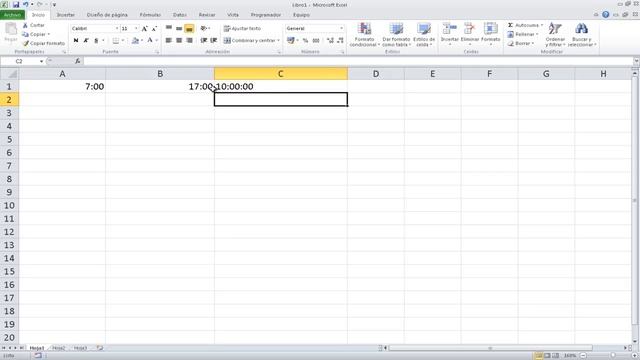Screen dimensions: 640x360
Task: Increase cell indent
Action: (x=213, y=40)
